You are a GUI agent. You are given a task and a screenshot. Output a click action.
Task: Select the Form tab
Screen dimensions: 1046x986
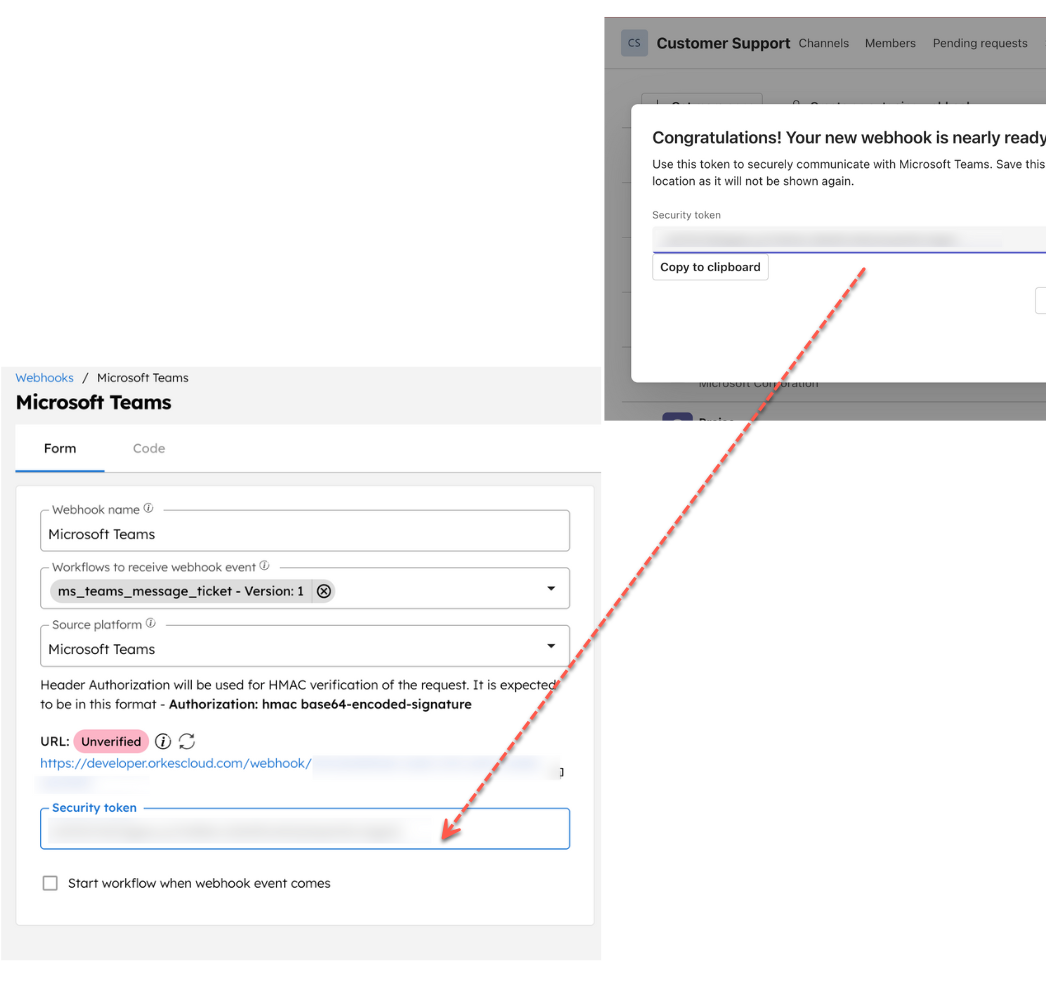[x=60, y=448]
